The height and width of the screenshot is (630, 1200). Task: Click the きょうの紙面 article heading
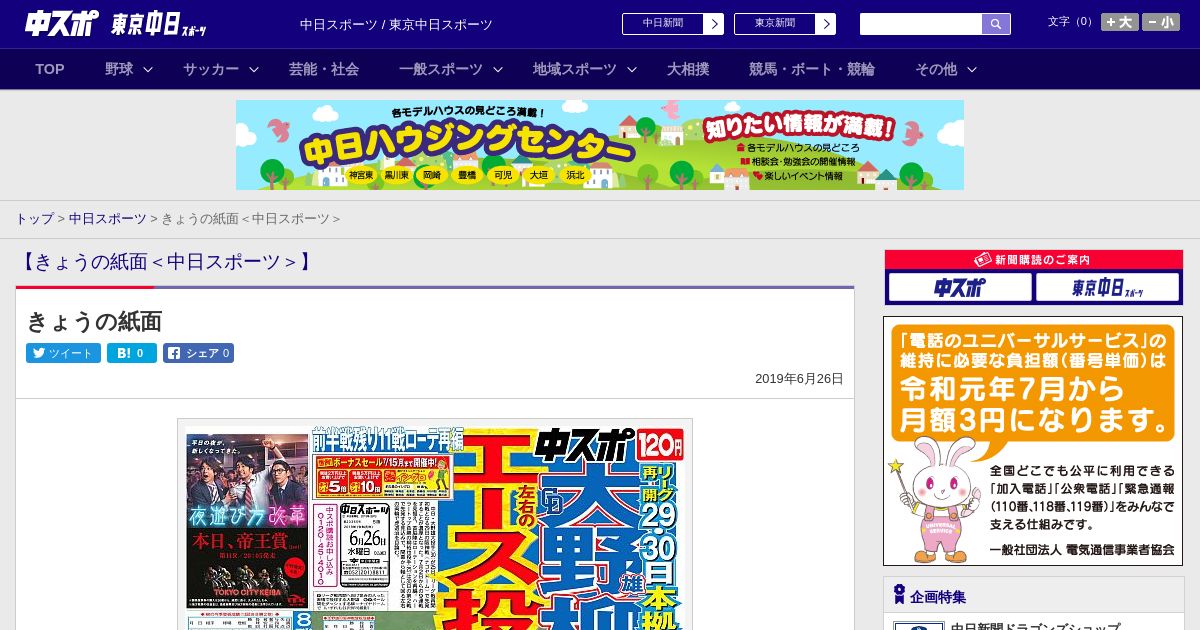pyautogui.click(x=94, y=321)
